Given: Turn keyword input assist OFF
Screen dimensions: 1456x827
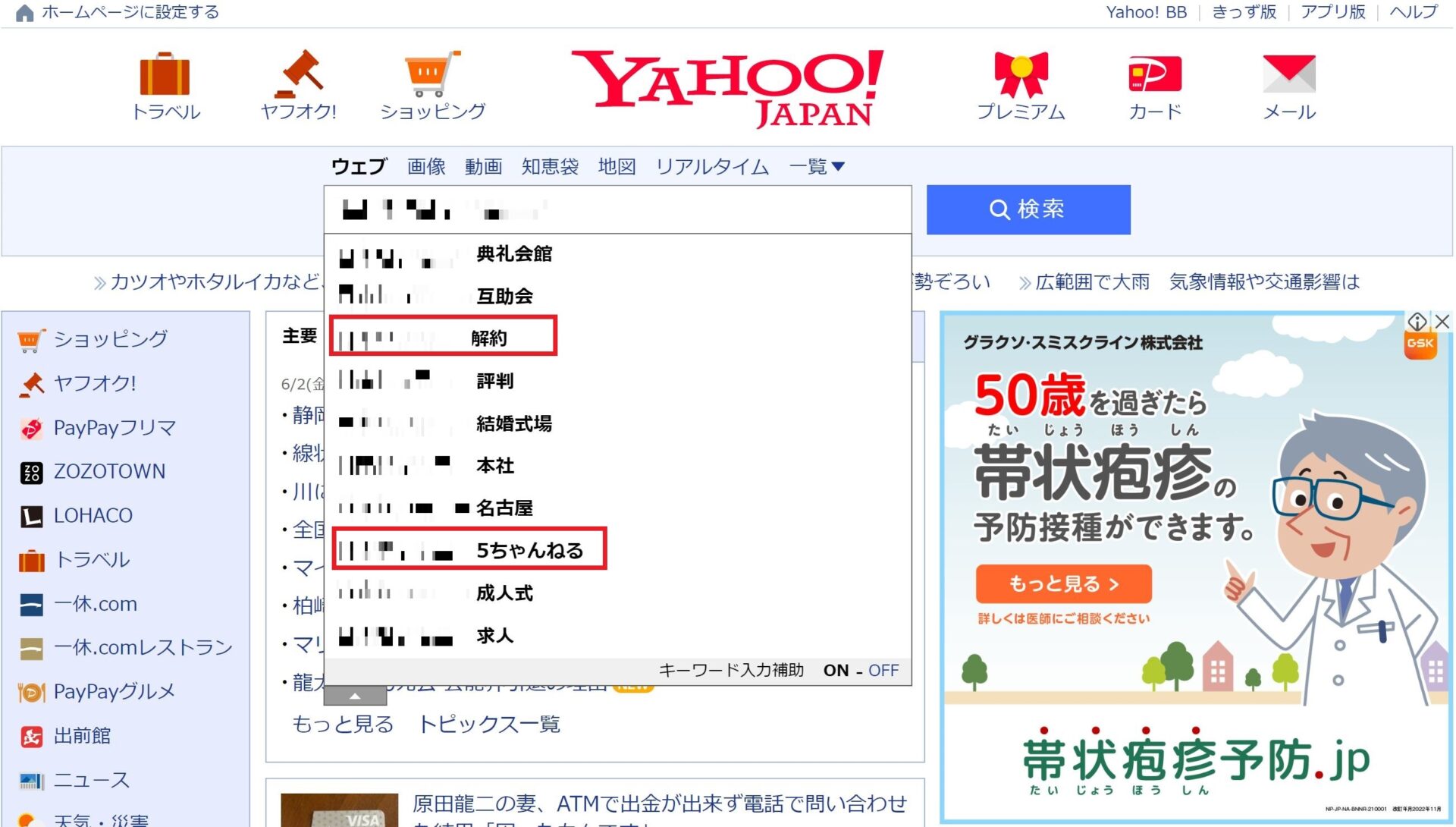Looking at the screenshot, I should 883,671.
